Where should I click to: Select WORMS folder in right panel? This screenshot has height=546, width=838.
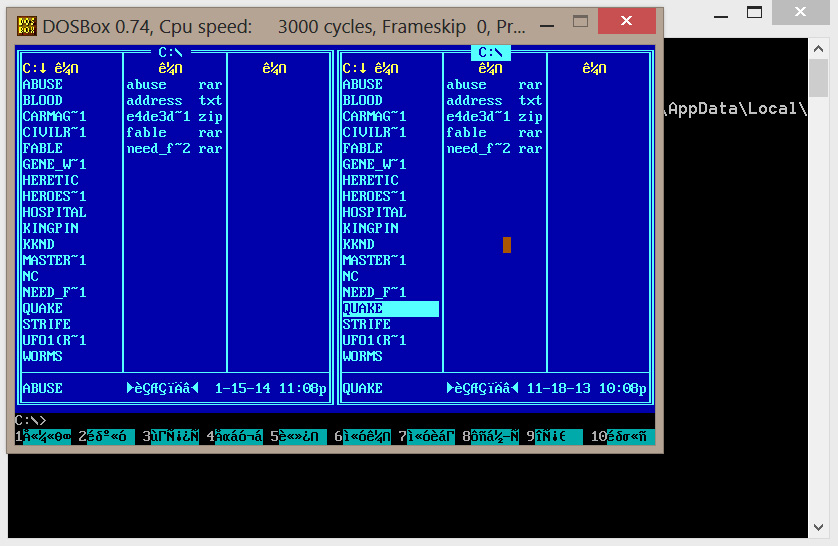tap(363, 357)
